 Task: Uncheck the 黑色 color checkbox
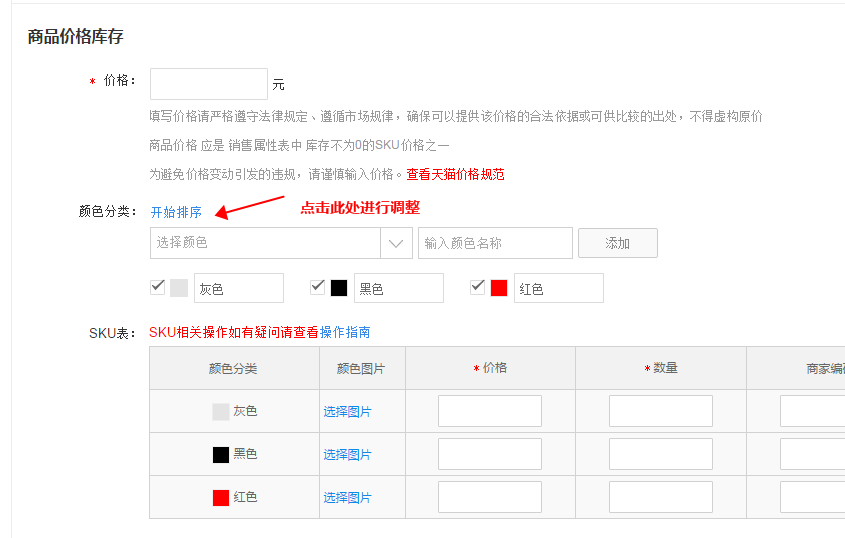click(x=317, y=287)
